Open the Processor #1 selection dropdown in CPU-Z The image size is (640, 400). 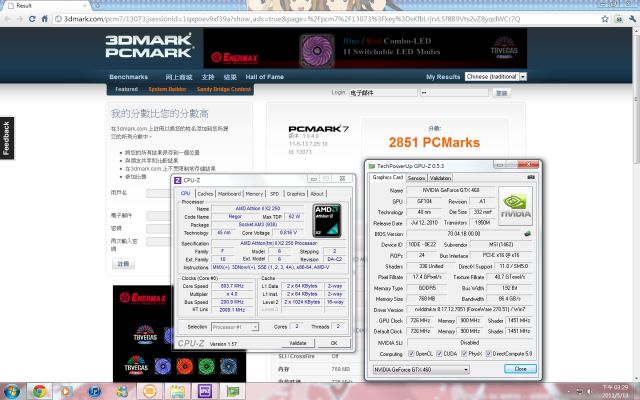[235, 327]
